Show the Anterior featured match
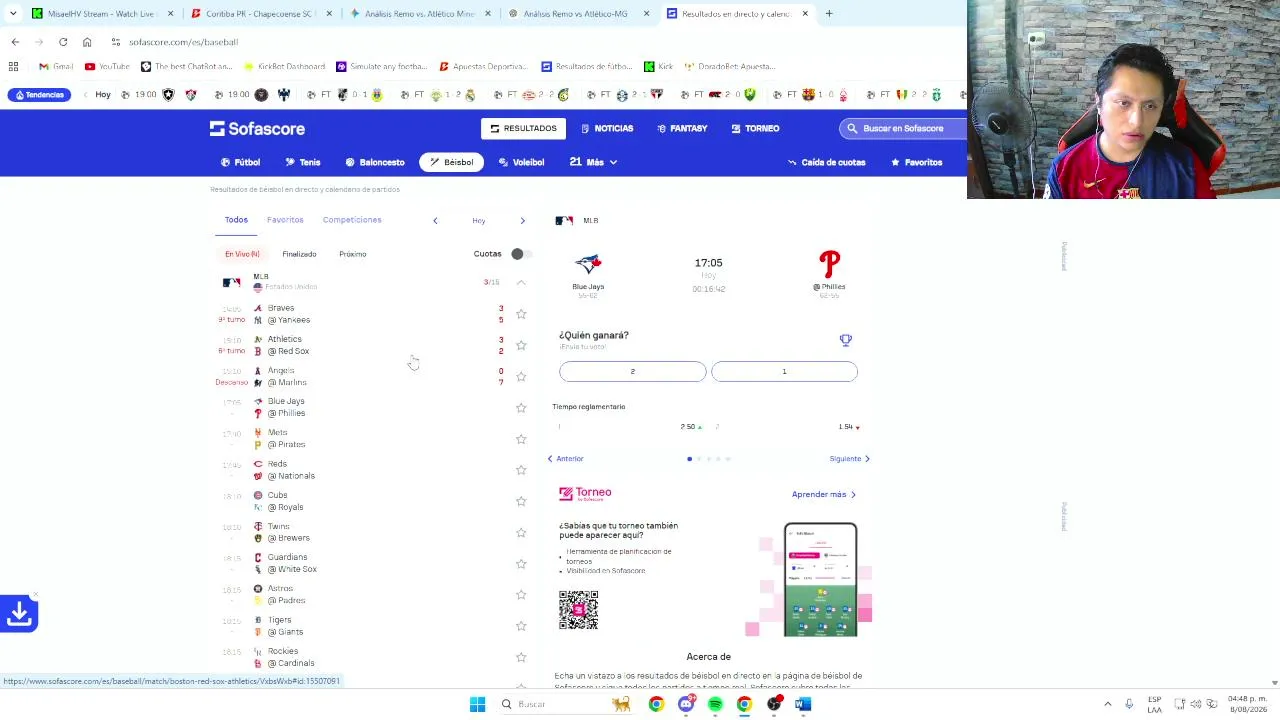The width and height of the screenshot is (1280, 720). [566, 459]
